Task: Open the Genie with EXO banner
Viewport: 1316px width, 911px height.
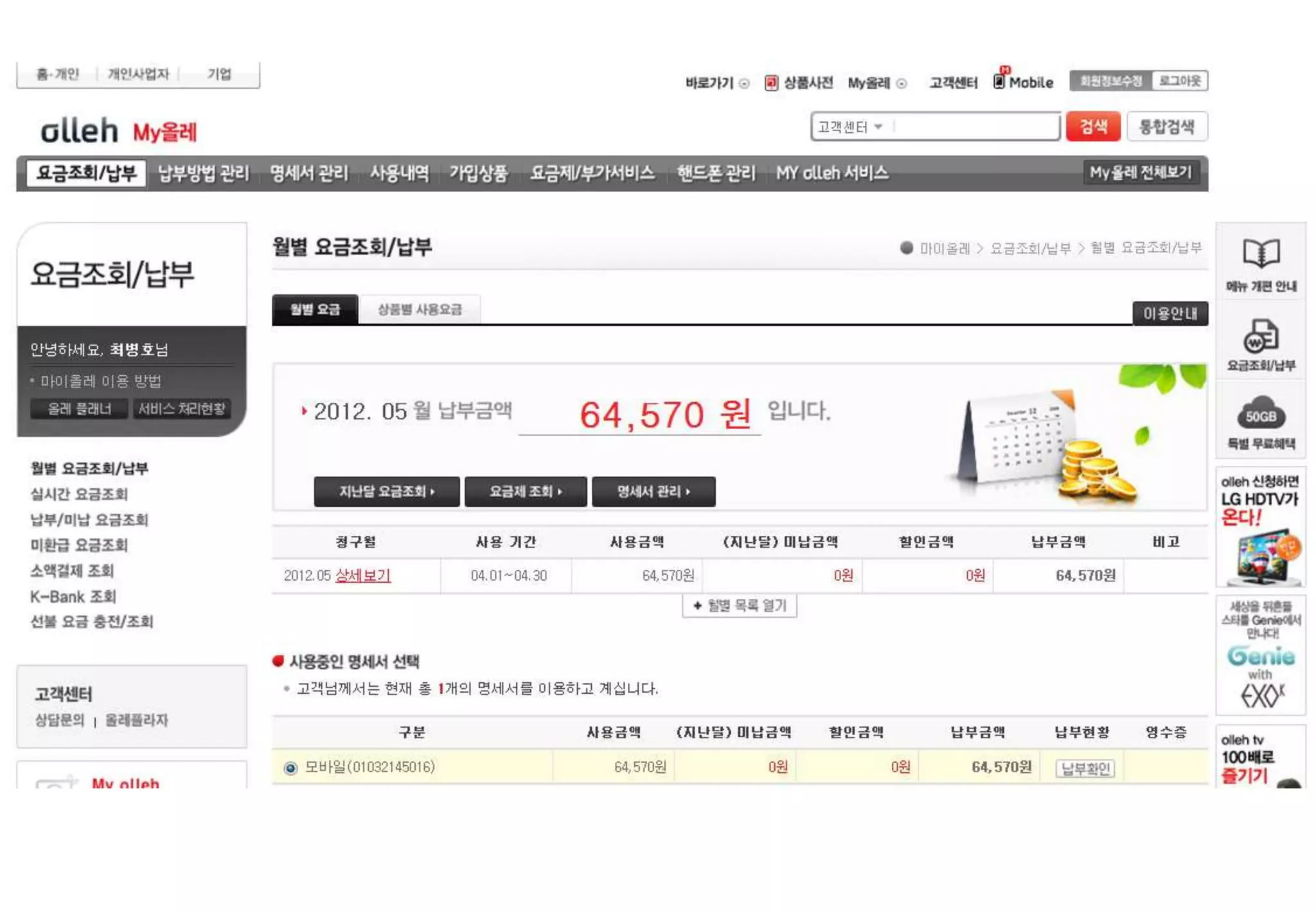Action: [x=1260, y=655]
